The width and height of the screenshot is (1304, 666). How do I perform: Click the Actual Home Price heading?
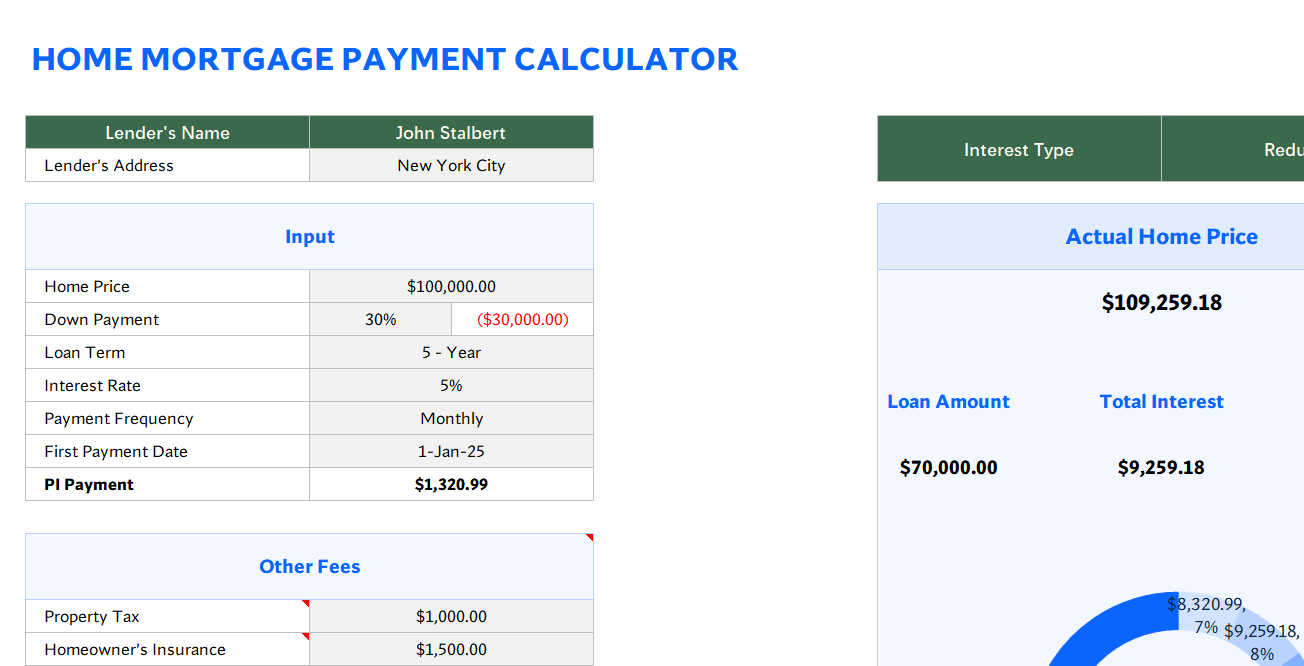click(x=1162, y=237)
